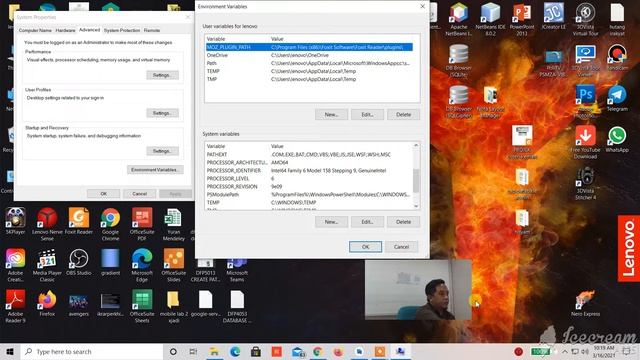Switch to the Hardware tab

pyautogui.click(x=65, y=30)
